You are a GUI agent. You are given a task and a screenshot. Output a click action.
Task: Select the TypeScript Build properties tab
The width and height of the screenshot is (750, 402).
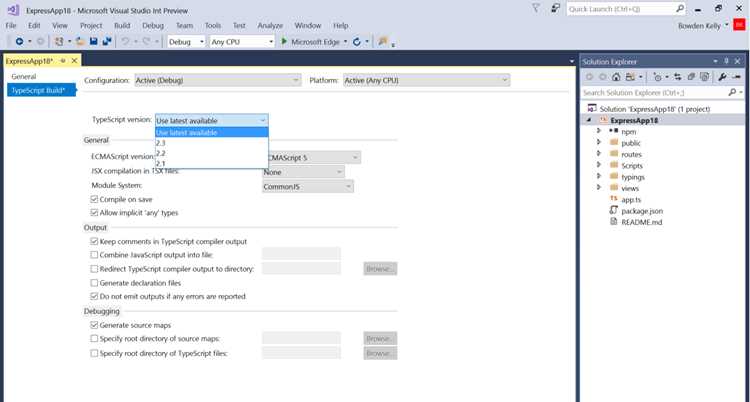pyautogui.click(x=41, y=90)
